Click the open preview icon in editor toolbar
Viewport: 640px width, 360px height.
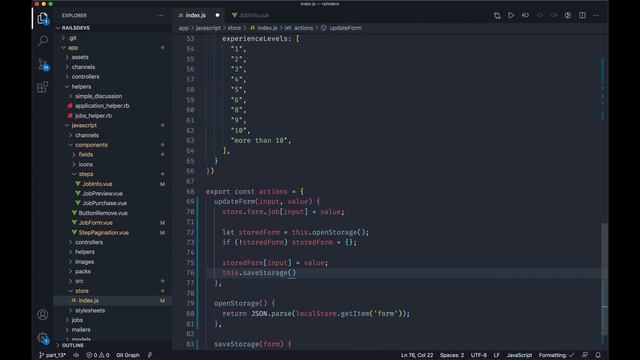pyautogui.click(x=568, y=16)
